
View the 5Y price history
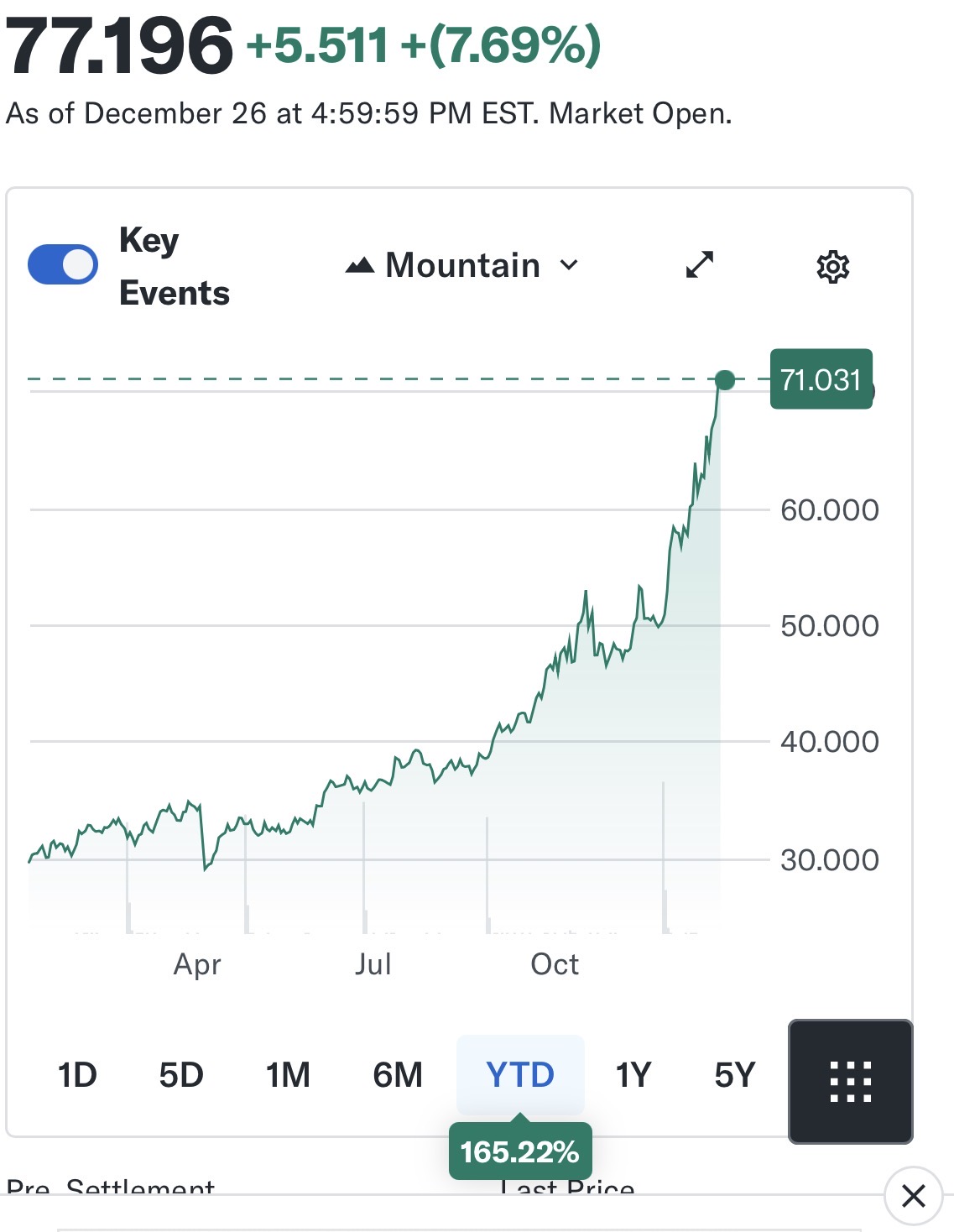pyautogui.click(x=735, y=1075)
